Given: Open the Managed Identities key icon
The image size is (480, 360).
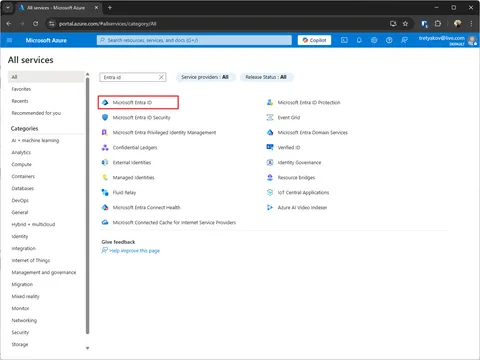Looking at the screenshot, I should (105, 177).
